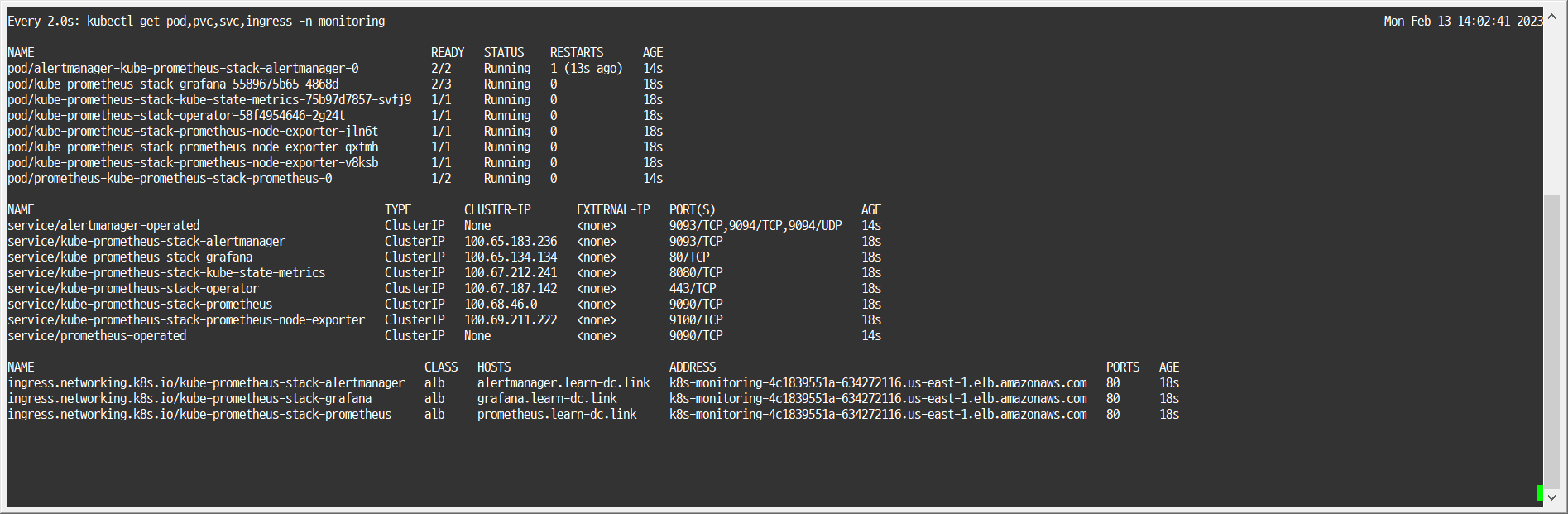The width and height of the screenshot is (1568, 514).
Task: Click cluster IP 100.67.187.142
Action: (x=511, y=289)
